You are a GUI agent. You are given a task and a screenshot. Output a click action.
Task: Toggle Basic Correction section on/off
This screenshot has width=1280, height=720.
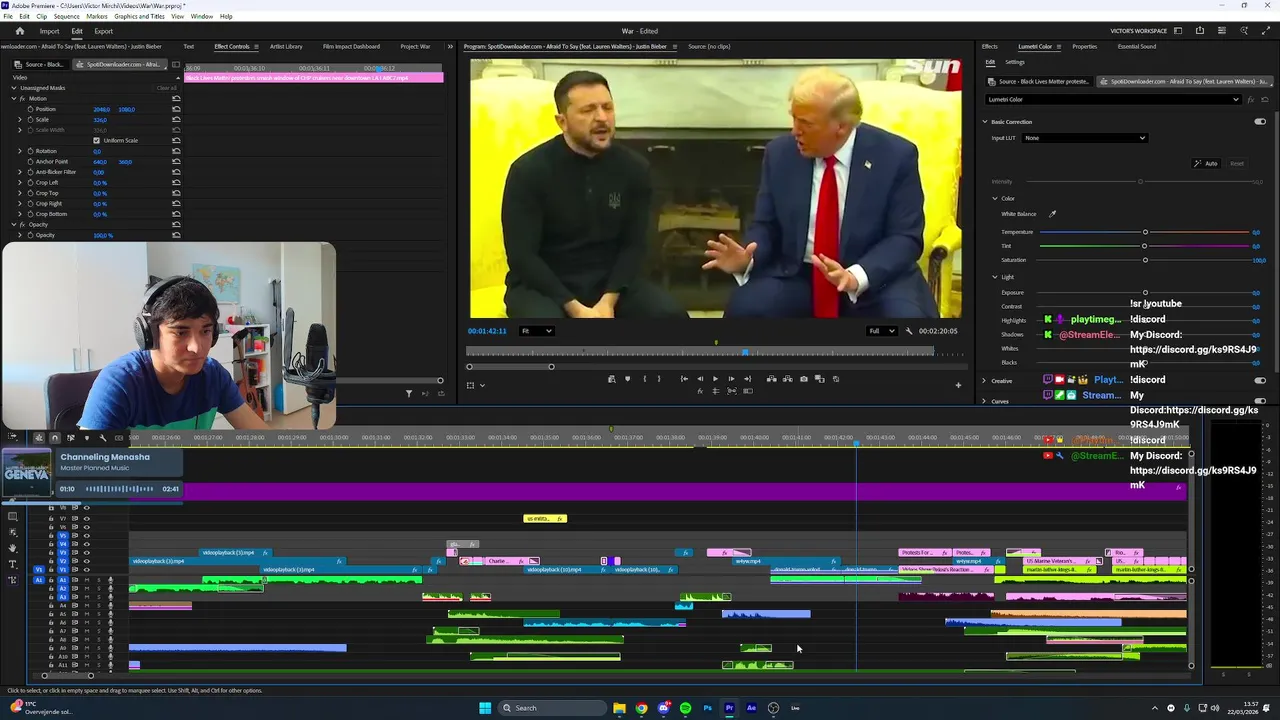(x=1260, y=122)
